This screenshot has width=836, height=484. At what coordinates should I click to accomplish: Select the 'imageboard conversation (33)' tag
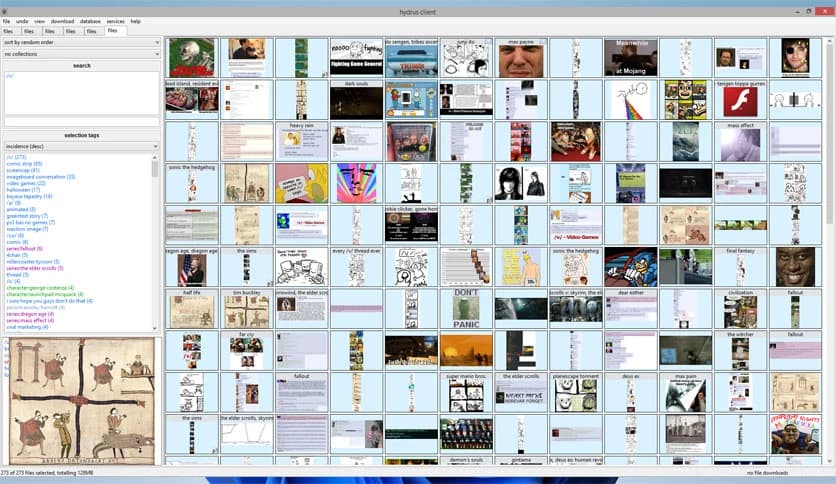click(41, 176)
